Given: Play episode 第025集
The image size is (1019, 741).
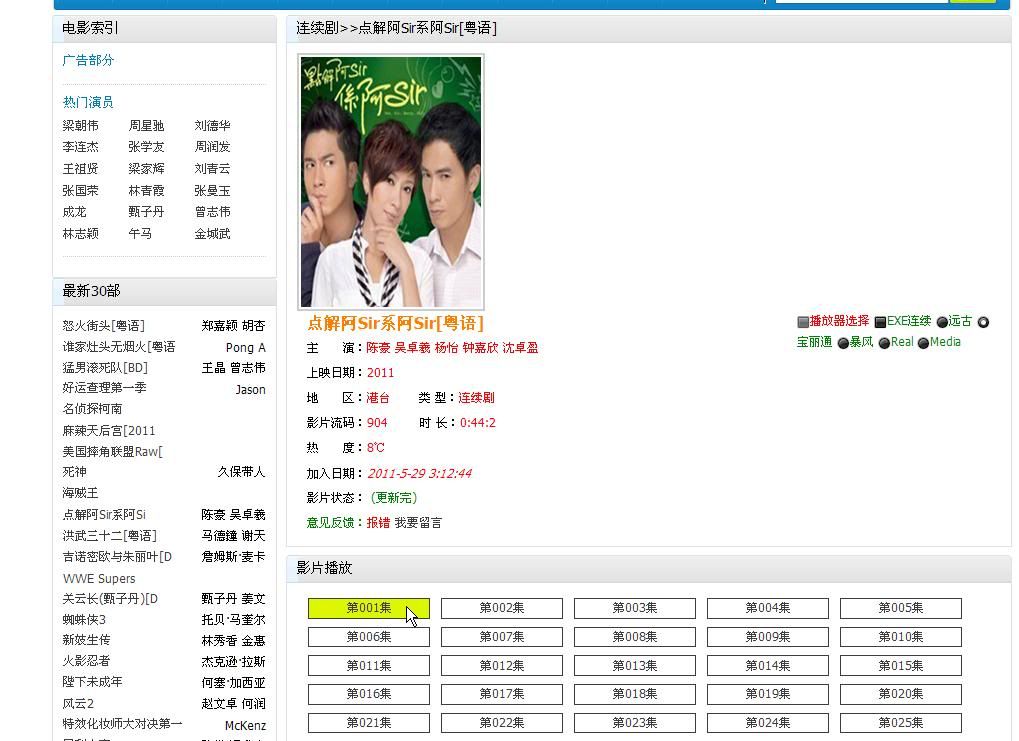Looking at the screenshot, I should [900, 723].
